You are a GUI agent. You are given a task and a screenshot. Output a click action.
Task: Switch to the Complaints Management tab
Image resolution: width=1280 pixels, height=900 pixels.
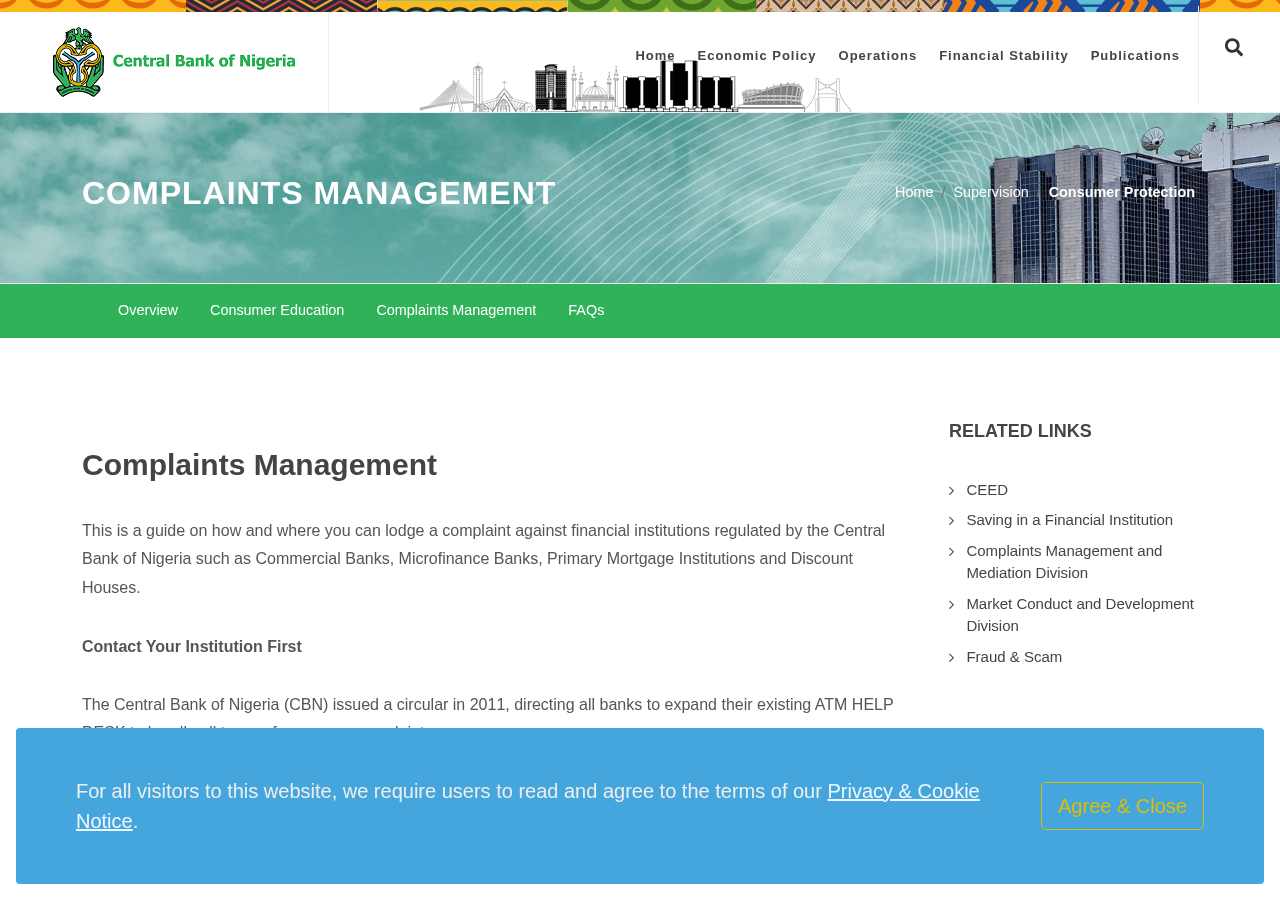[456, 310]
